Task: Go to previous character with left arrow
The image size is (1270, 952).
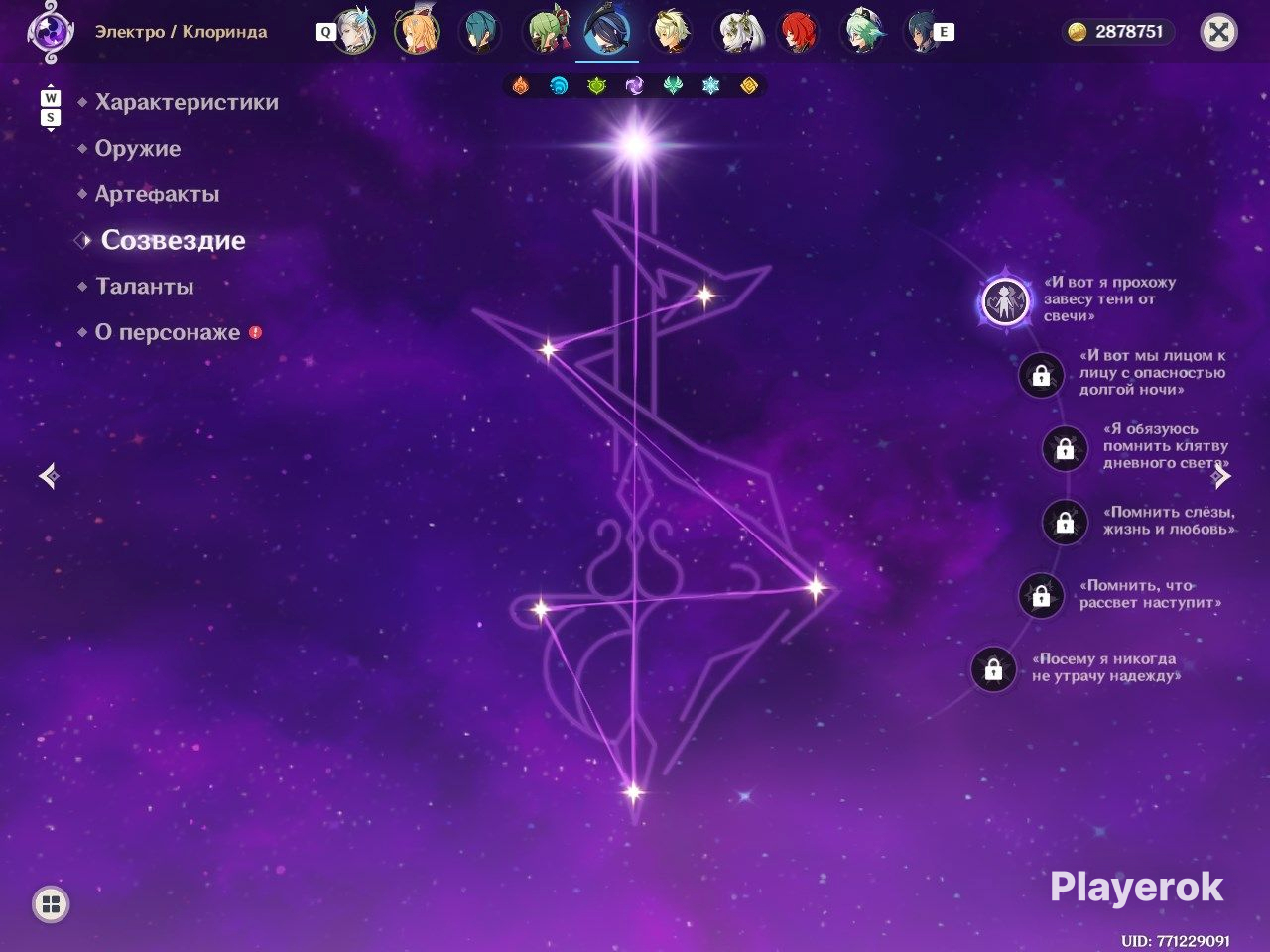Action: coord(49,477)
